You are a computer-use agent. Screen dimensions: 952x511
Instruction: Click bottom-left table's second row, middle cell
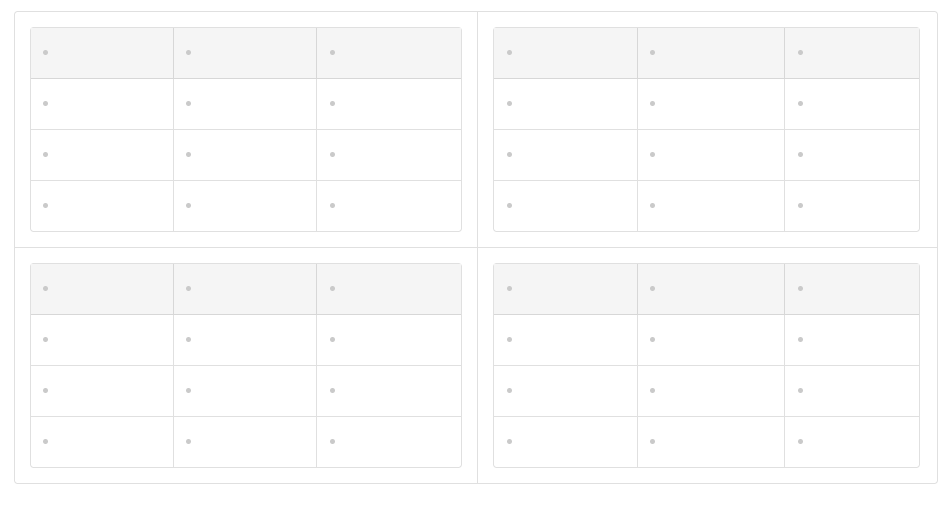click(x=245, y=340)
